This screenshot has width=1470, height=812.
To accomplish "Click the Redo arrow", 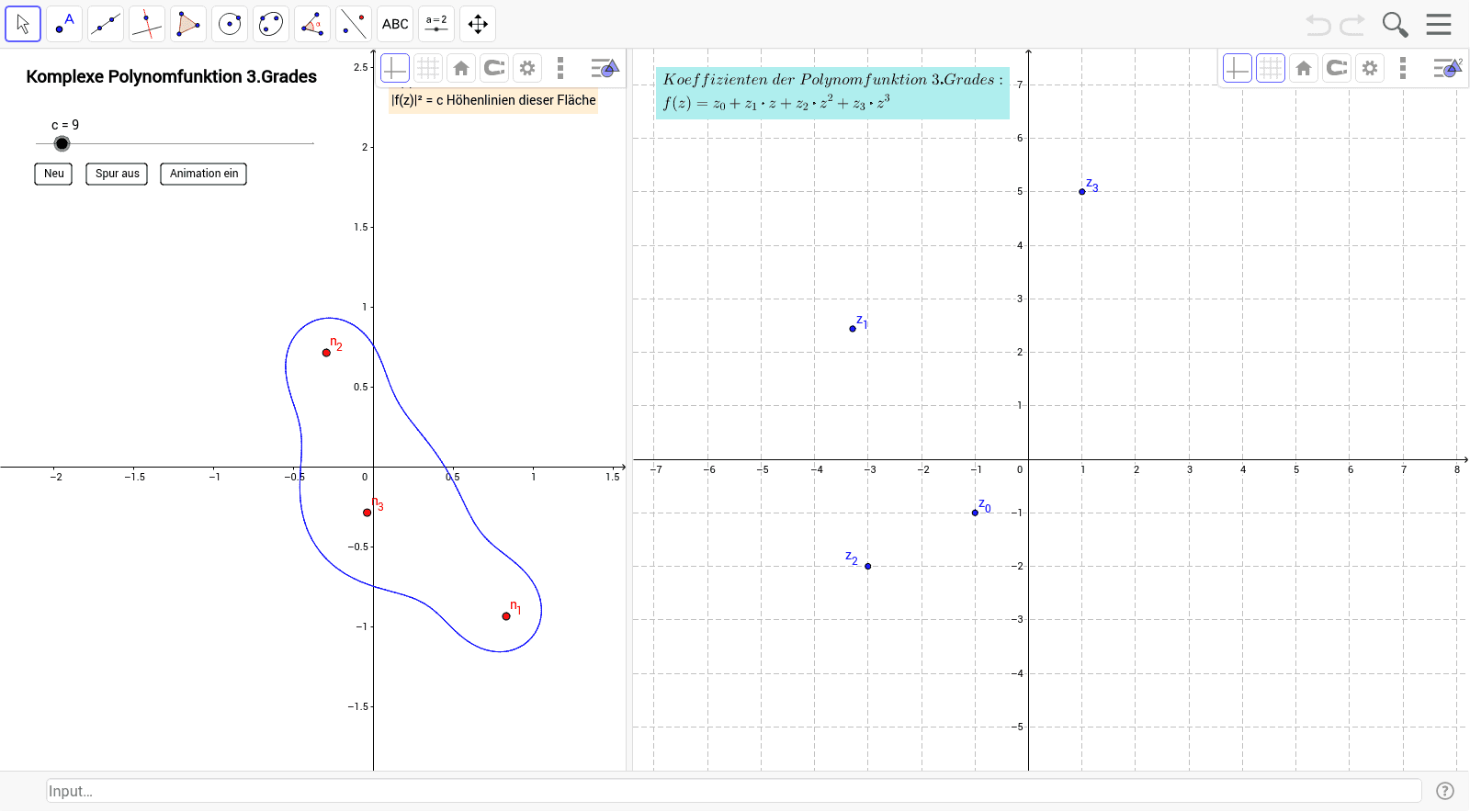I will [x=1352, y=25].
